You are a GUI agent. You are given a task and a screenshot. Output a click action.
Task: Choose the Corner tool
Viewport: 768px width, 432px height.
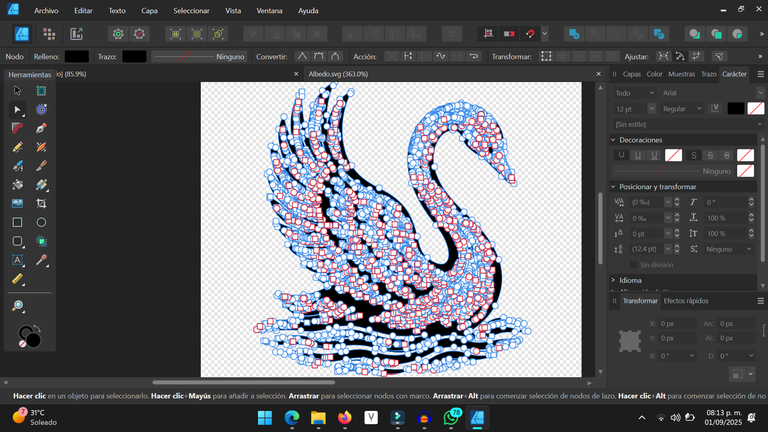(17, 128)
